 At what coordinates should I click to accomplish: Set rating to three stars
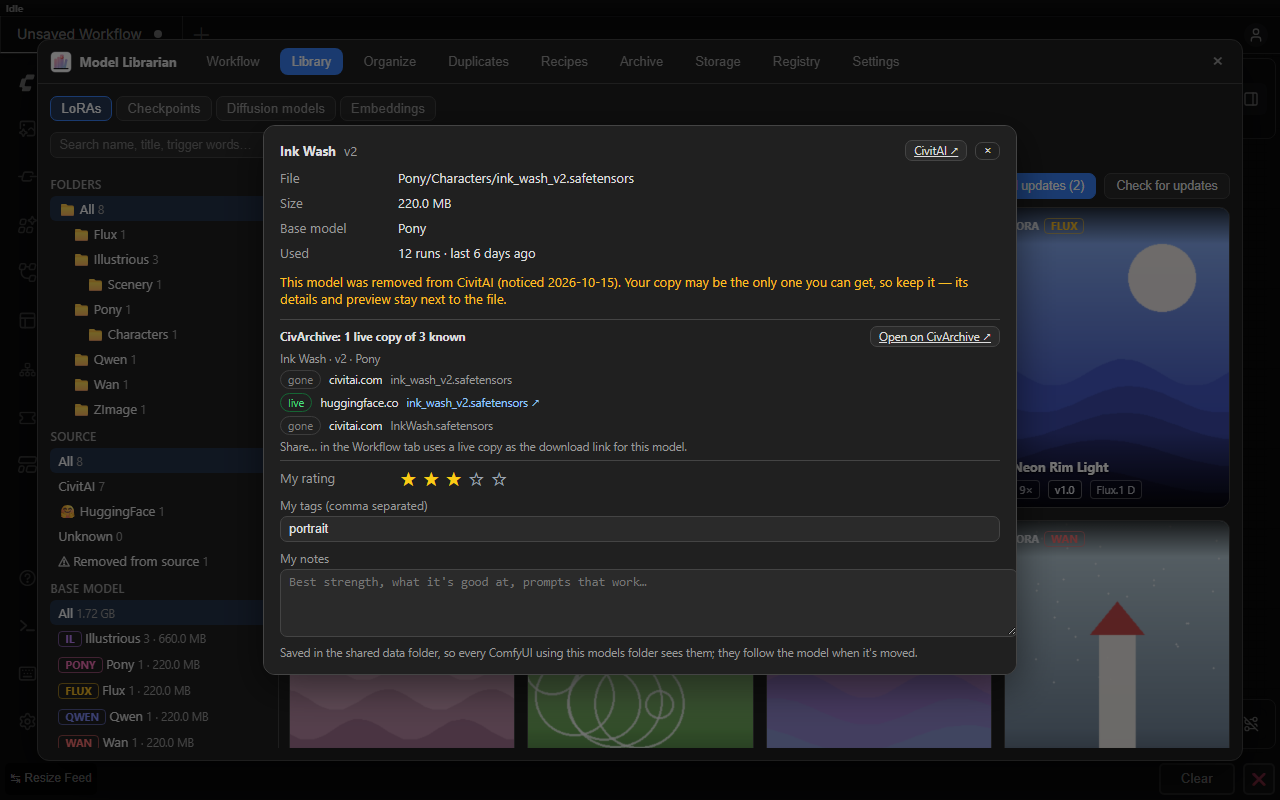click(x=454, y=480)
